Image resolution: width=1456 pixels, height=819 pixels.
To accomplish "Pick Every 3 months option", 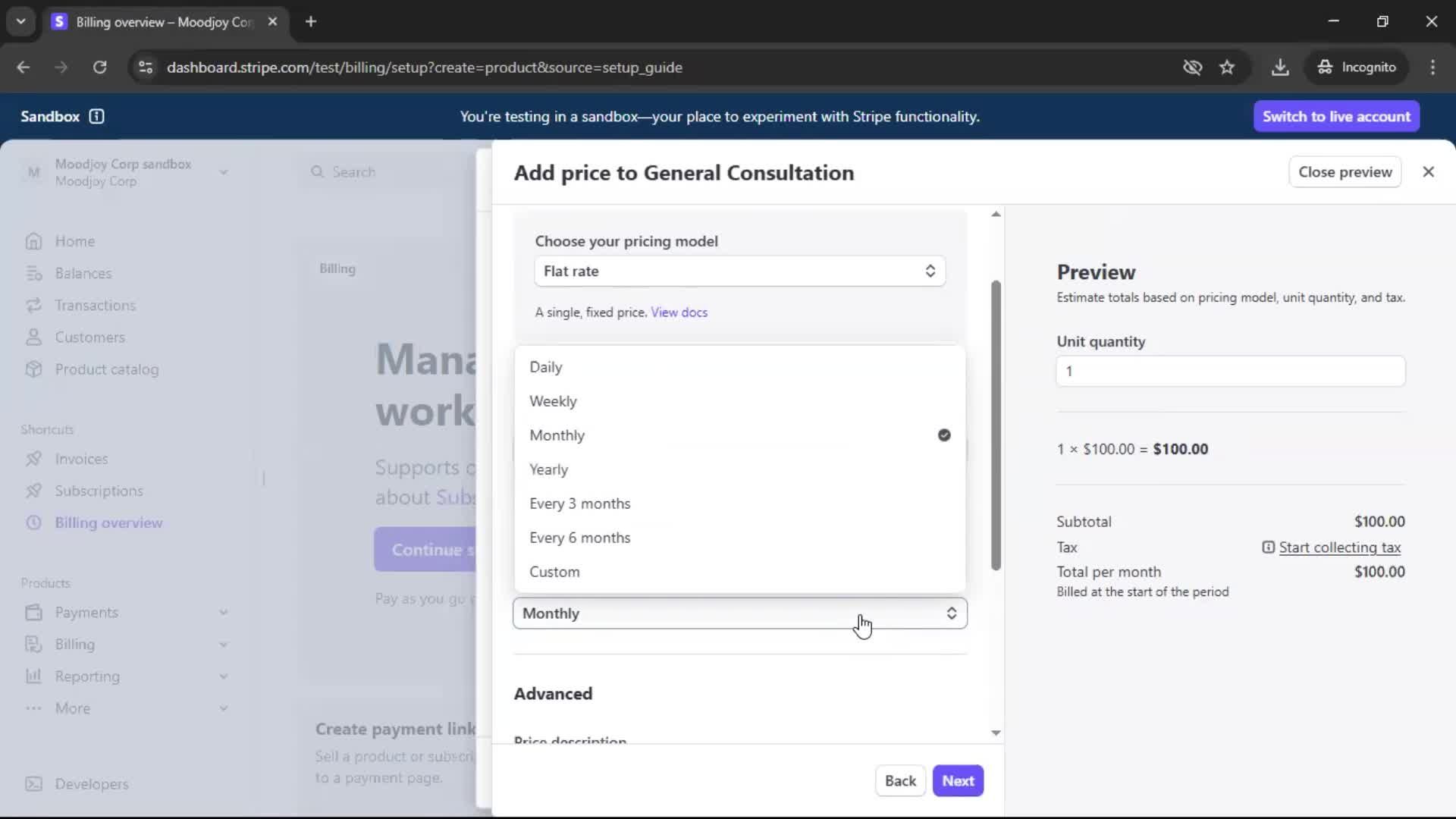I will click(579, 504).
